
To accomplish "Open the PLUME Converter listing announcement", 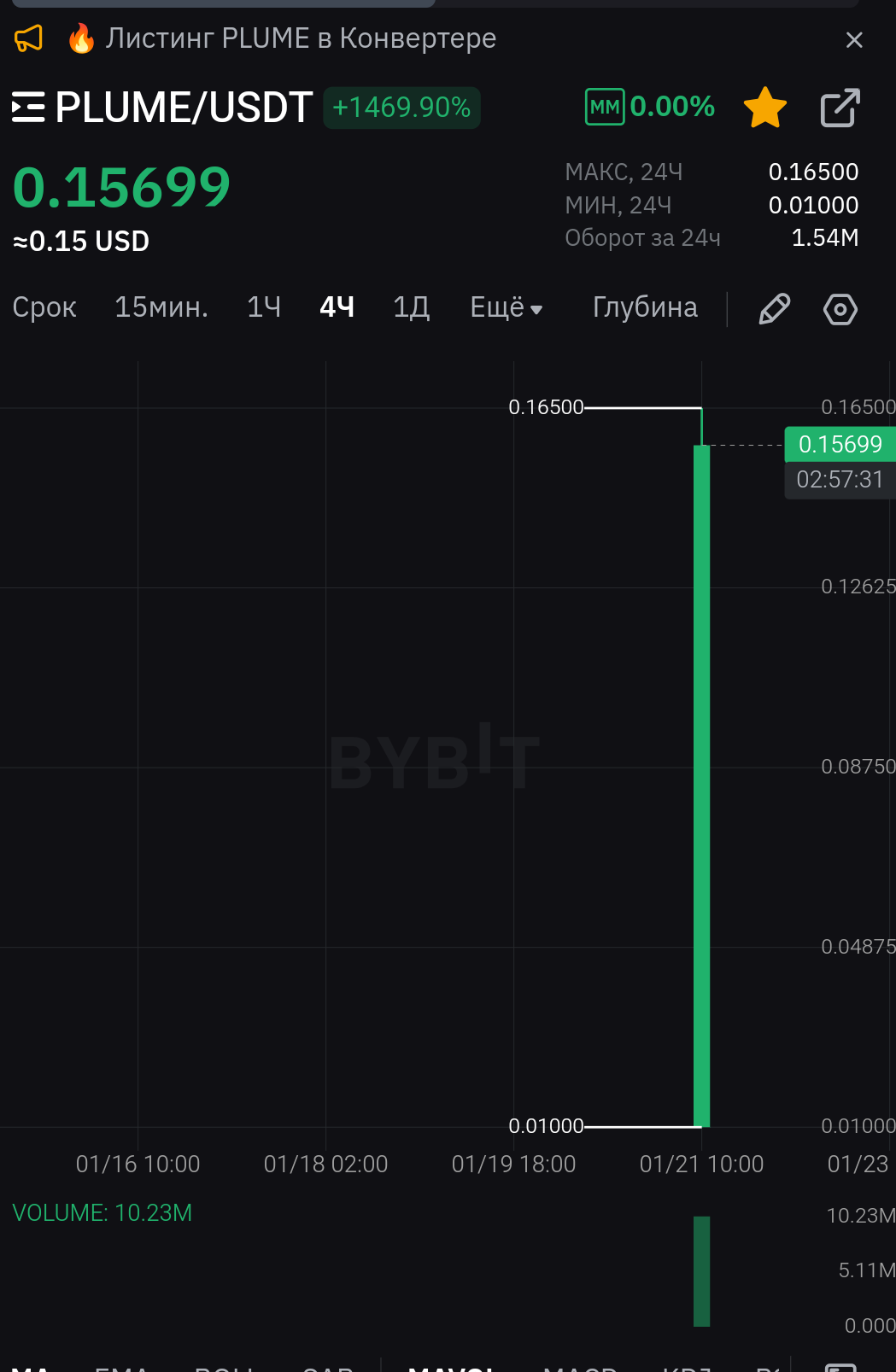I will point(300,38).
